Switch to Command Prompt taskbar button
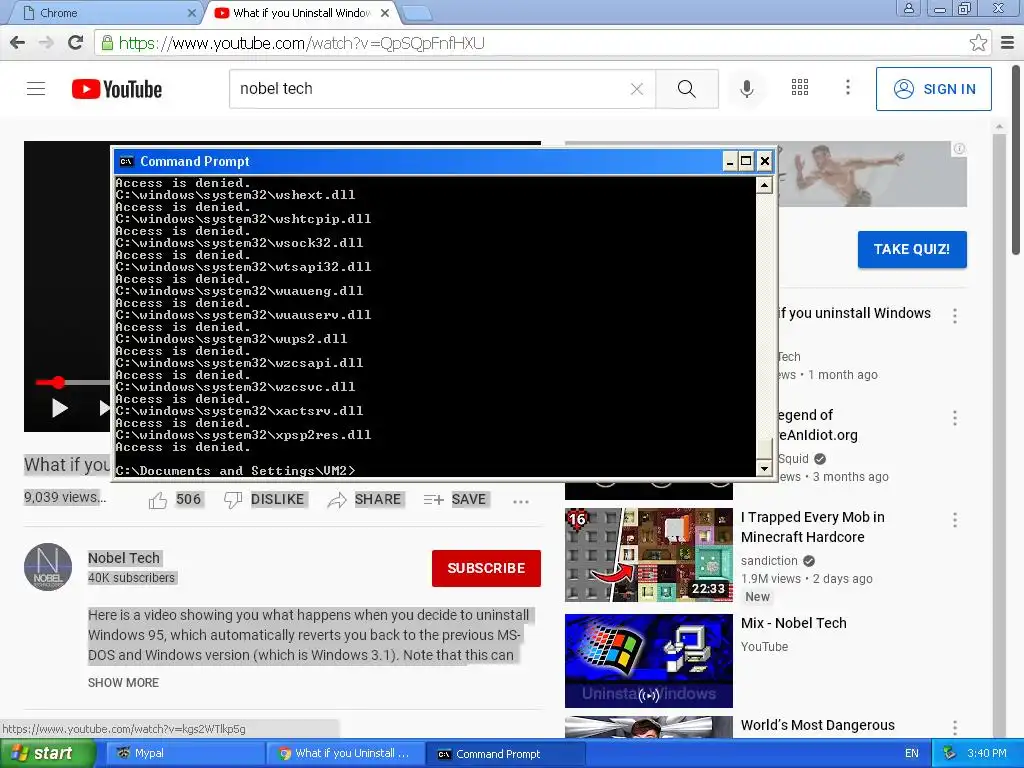Screen dimensions: 1024x768 click(x=505, y=753)
